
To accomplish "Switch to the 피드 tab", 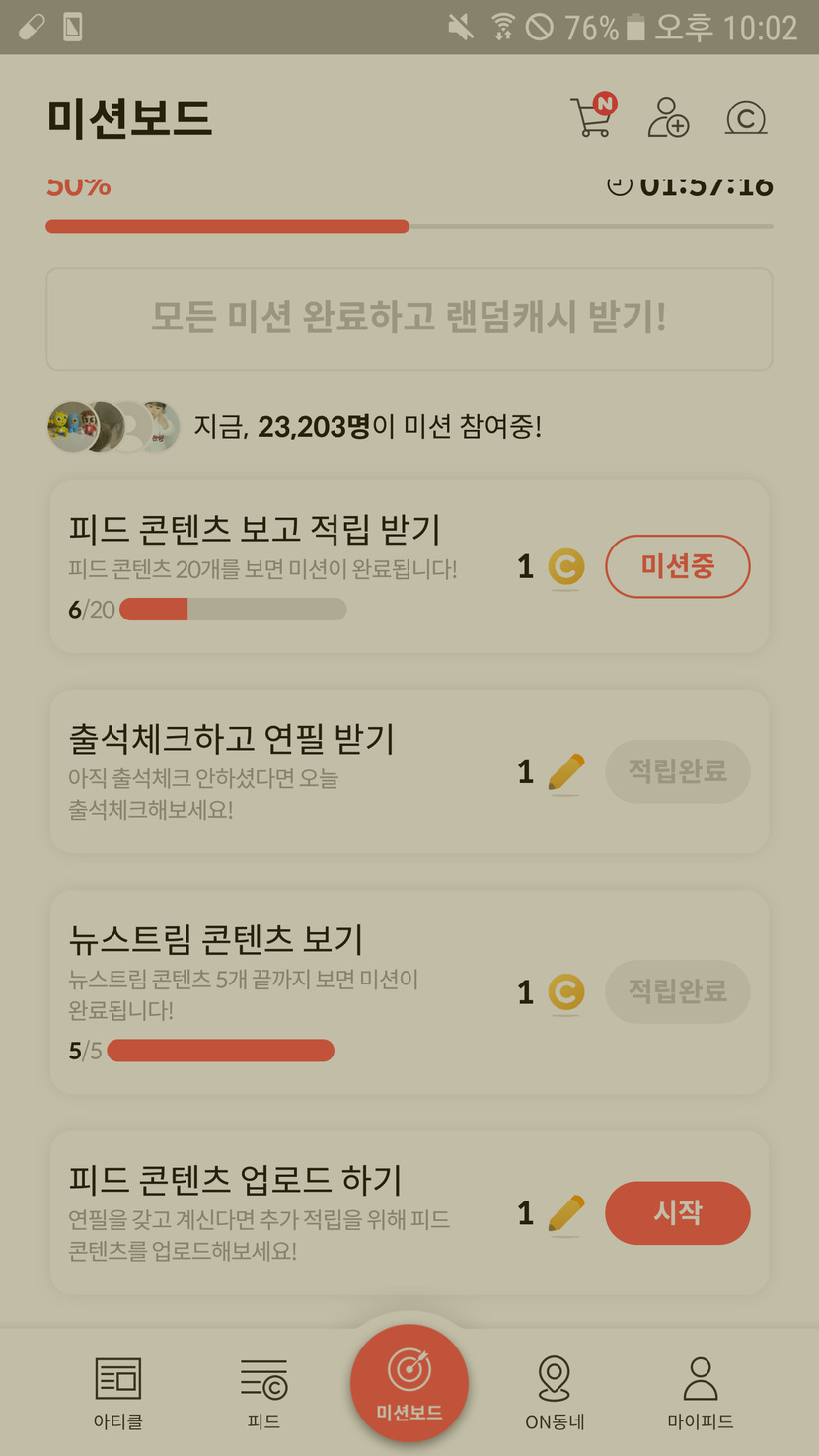I will pyautogui.click(x=263, y=1392).
